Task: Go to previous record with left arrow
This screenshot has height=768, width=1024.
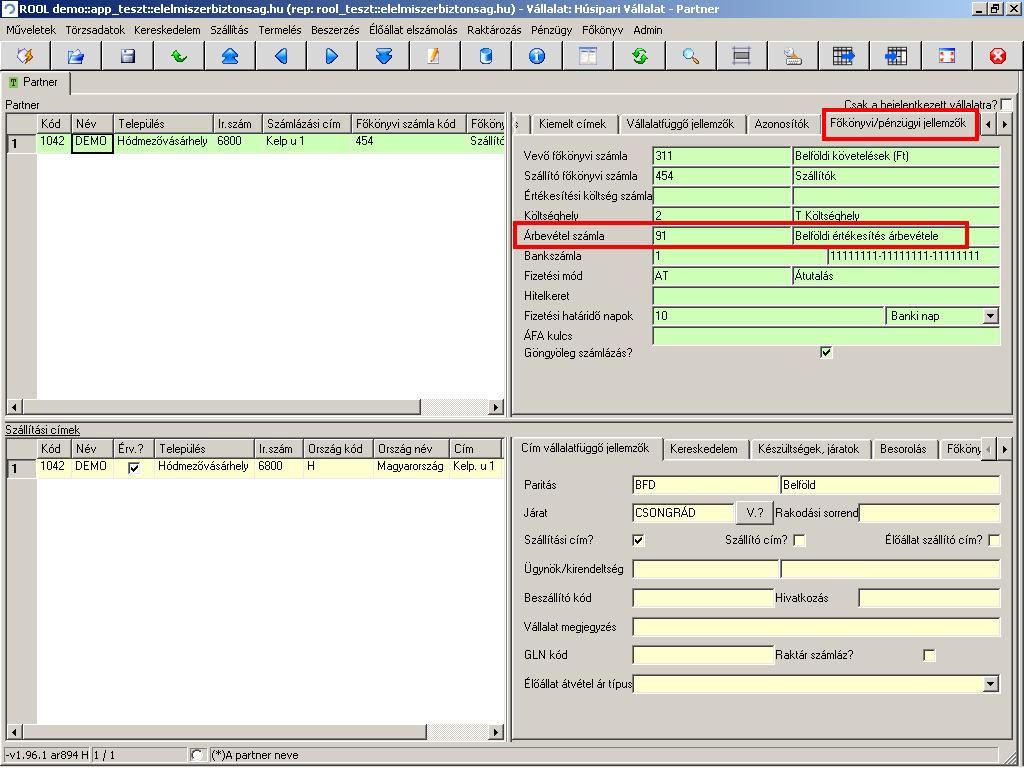Action: 281,56
